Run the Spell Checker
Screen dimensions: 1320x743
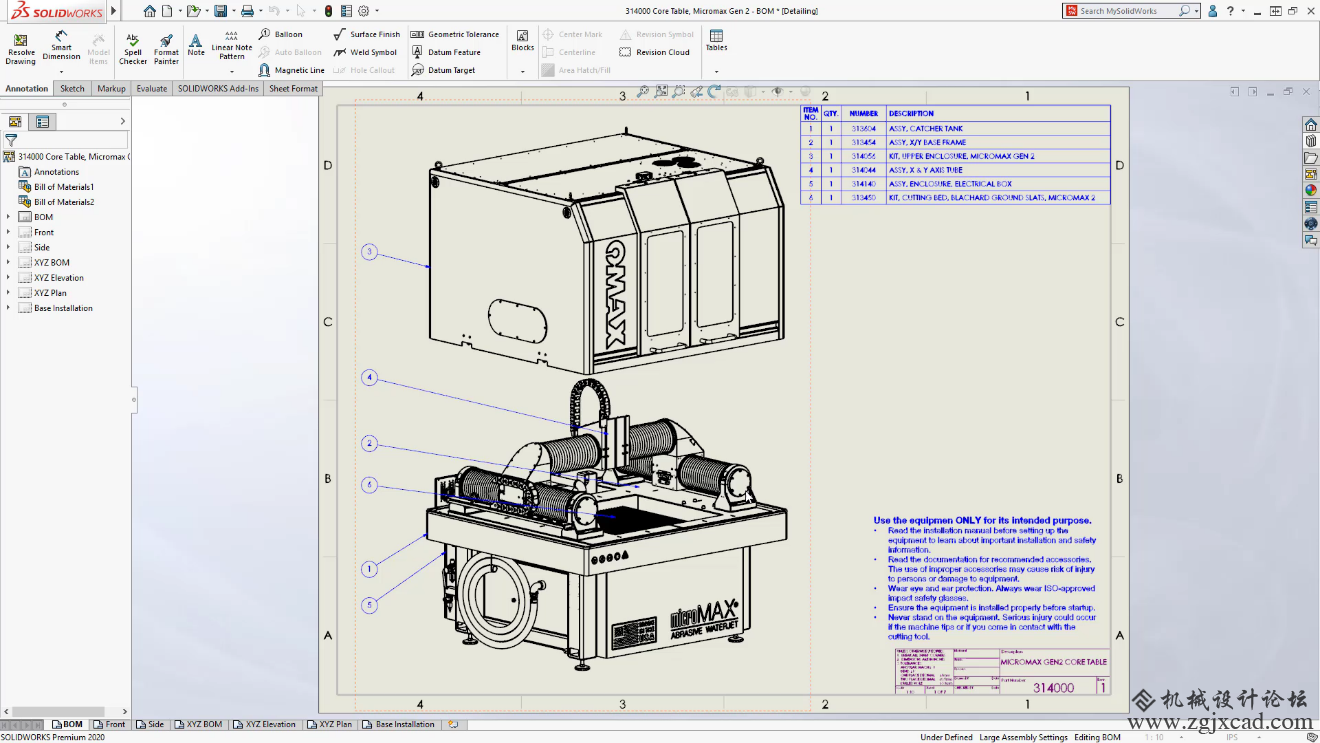133,48
